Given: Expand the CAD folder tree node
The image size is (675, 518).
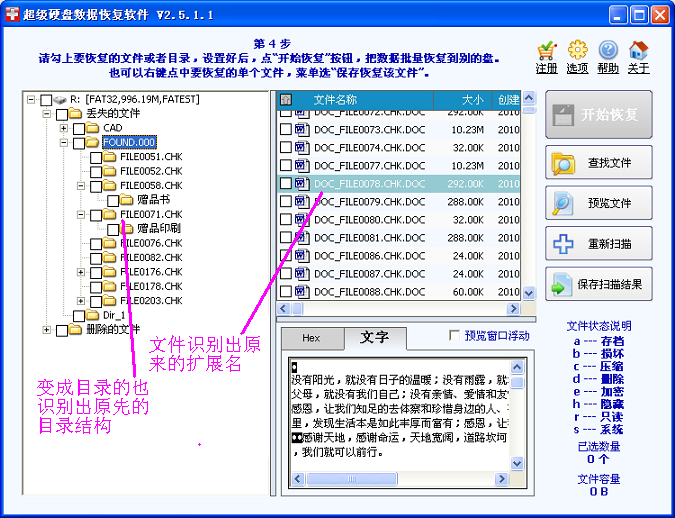Looking at the screenshot, I should [64, 129].
